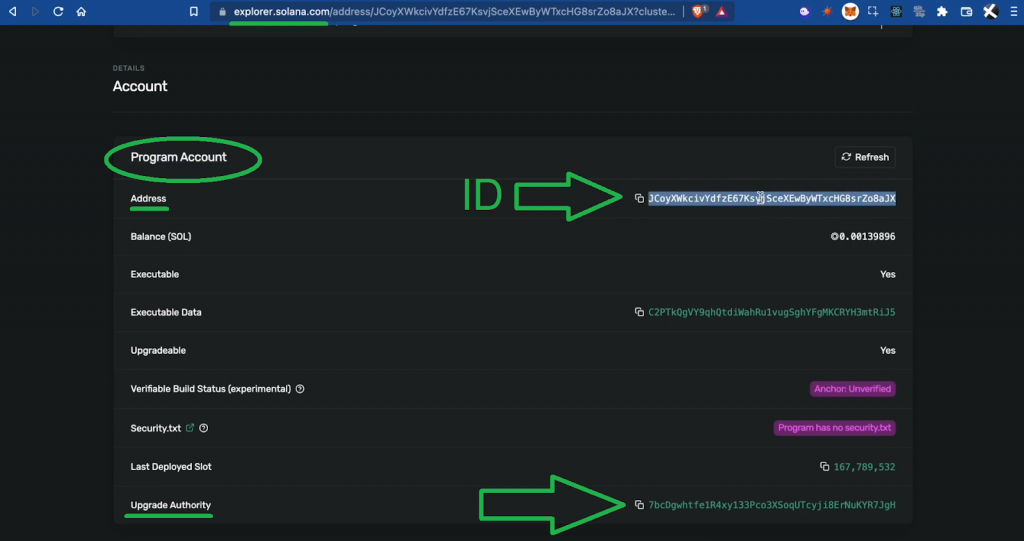Copy the Last Deployed Slot number
1024x541 pixels.
pyautogui.click(x=825, y=467)
